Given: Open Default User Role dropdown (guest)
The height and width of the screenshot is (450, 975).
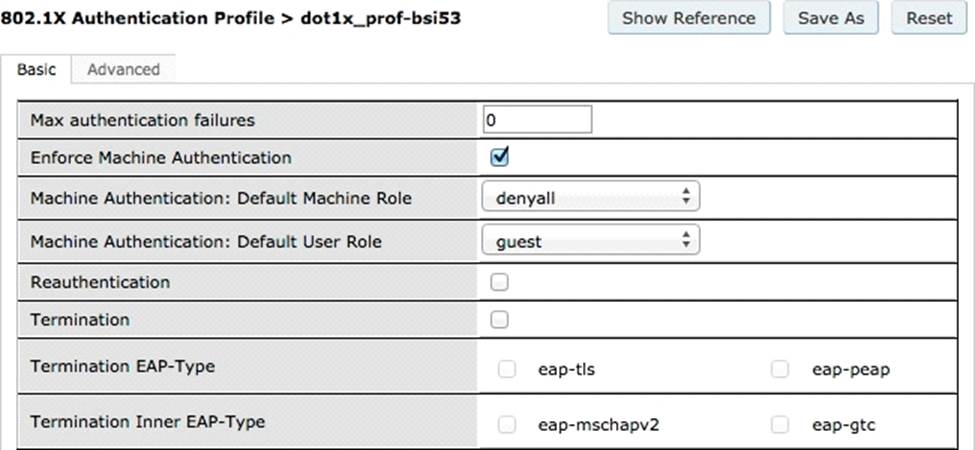Looking at the screenshot, I should pyautogui.click(x=589, y=241).
